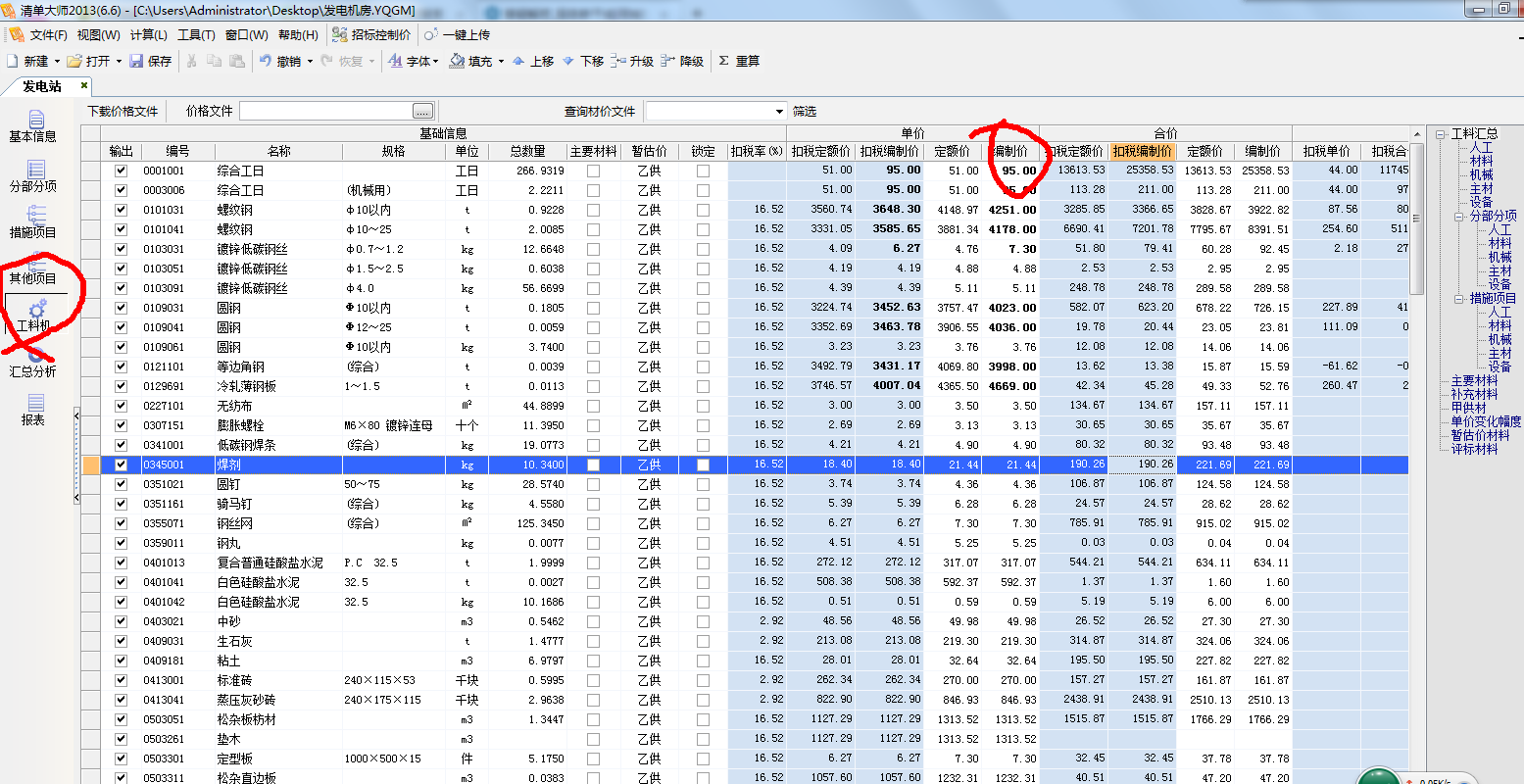Demote item with 降级
This screenshot has width=1524, height=784.
click(x=683, y=61)
